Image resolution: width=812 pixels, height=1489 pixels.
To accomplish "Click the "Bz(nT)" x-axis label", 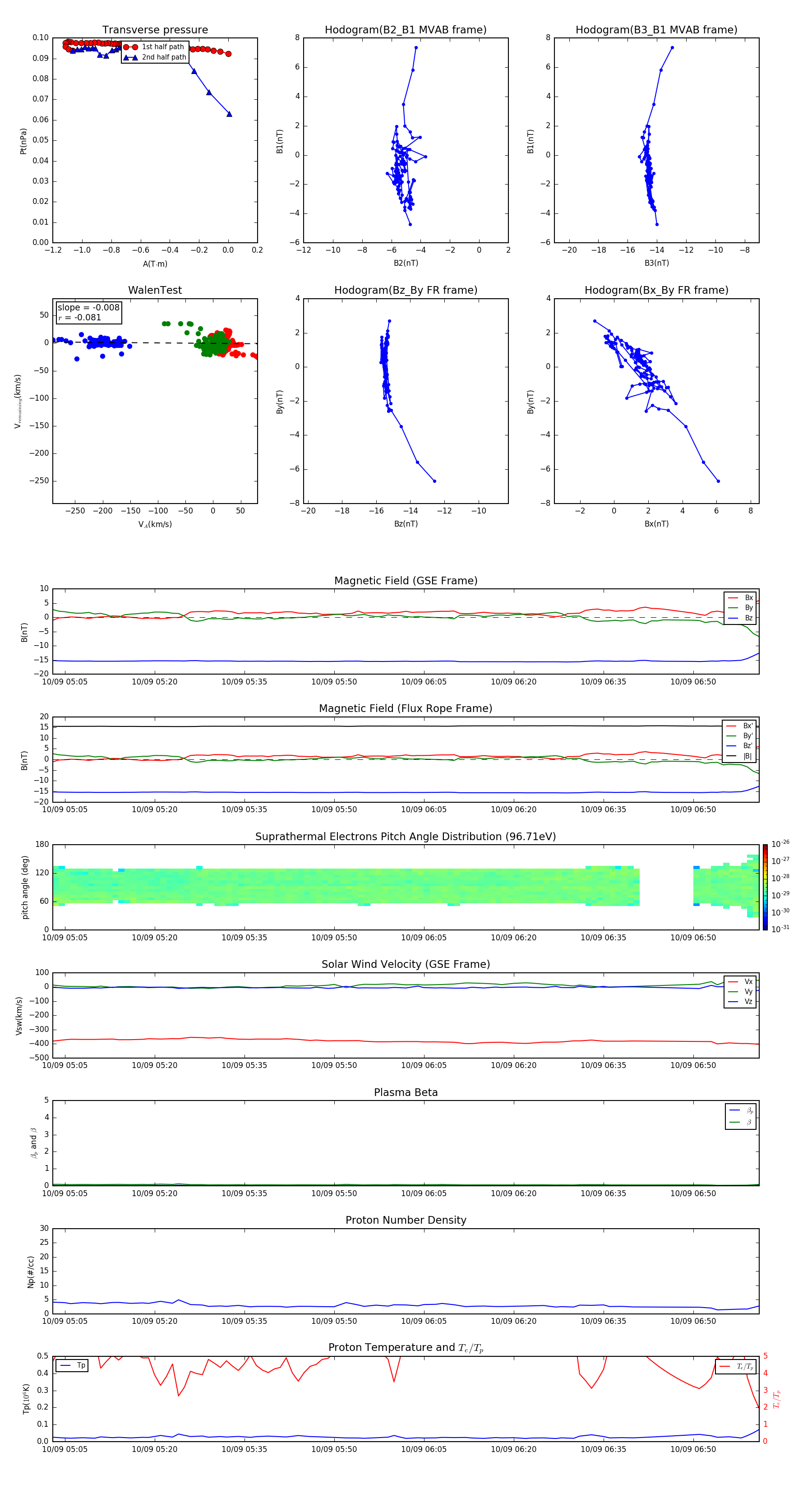I will pos(406,524).
